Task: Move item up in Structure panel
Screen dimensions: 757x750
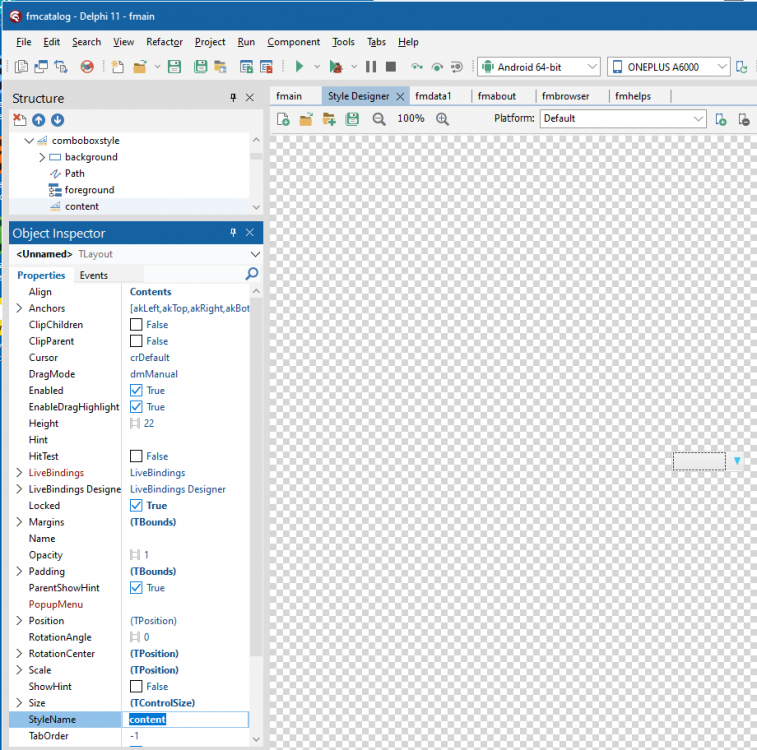Action: [39, 120]
